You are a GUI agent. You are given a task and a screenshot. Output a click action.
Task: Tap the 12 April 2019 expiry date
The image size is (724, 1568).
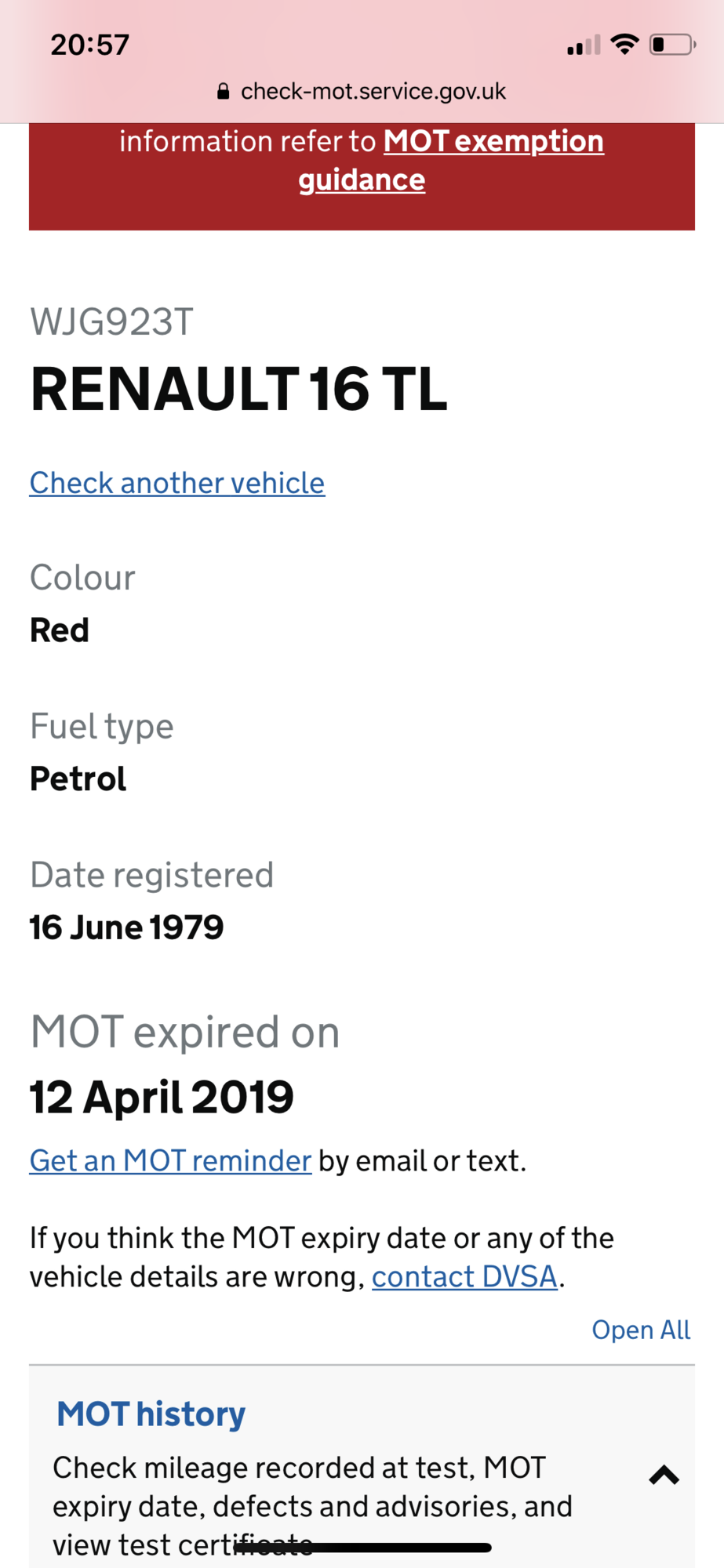(x=162, y=1097)
